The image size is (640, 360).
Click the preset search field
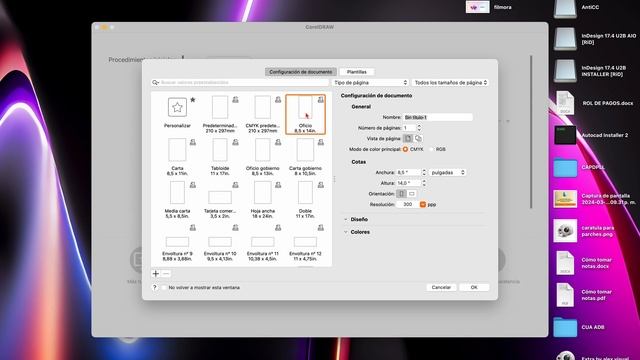240,82
